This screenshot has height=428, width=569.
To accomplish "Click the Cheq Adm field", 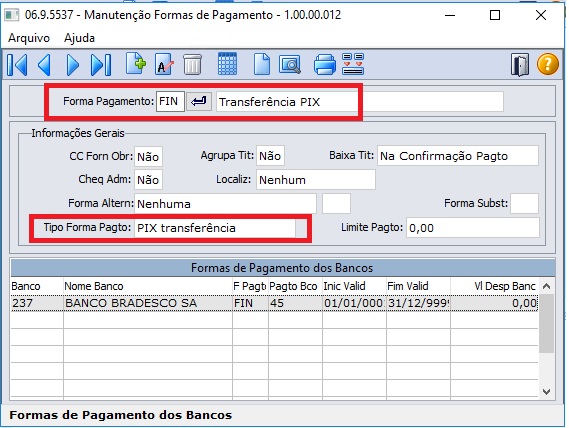I will 148,180.
